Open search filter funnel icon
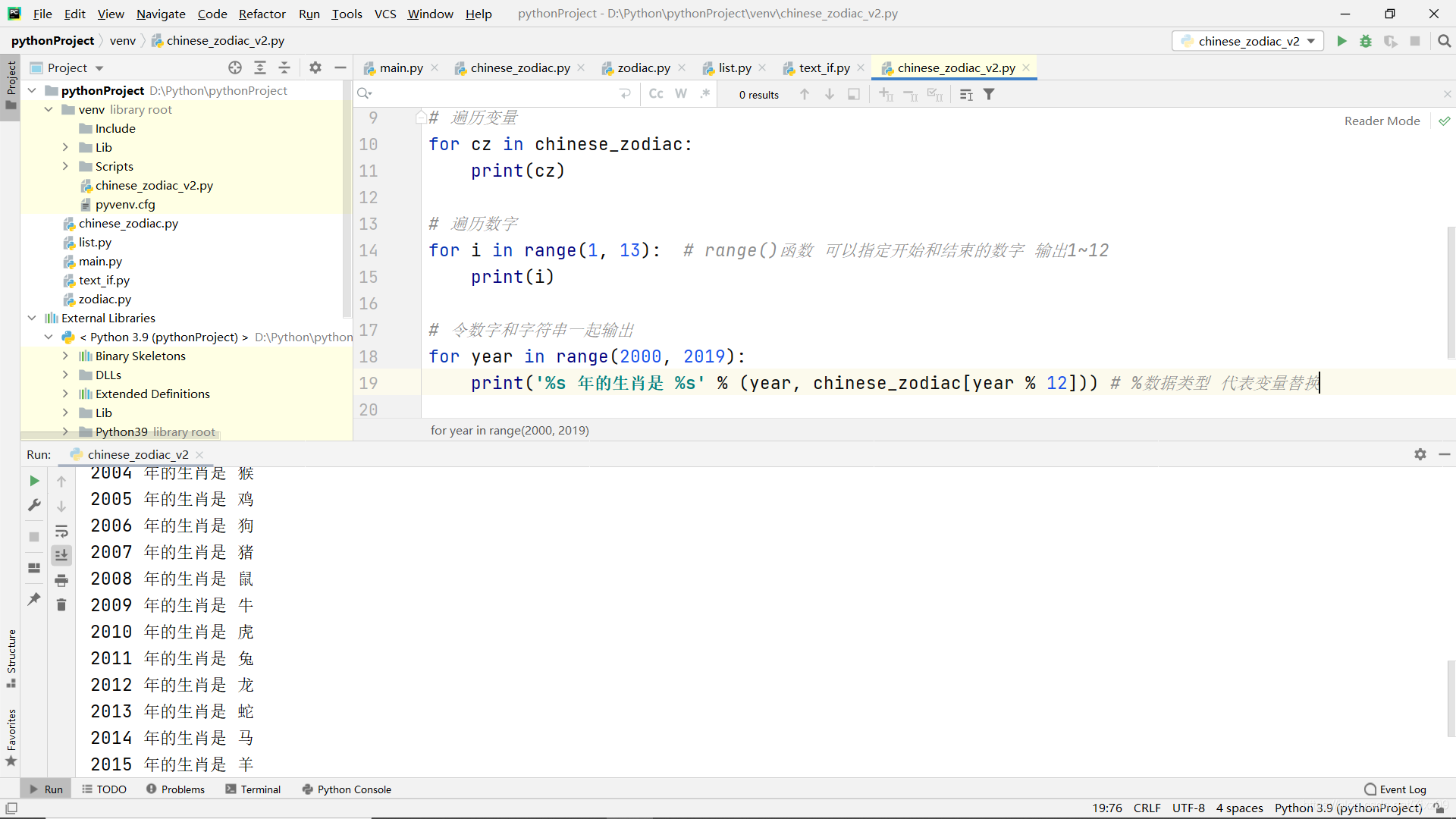1456x819 pixels. click(989, 94)
